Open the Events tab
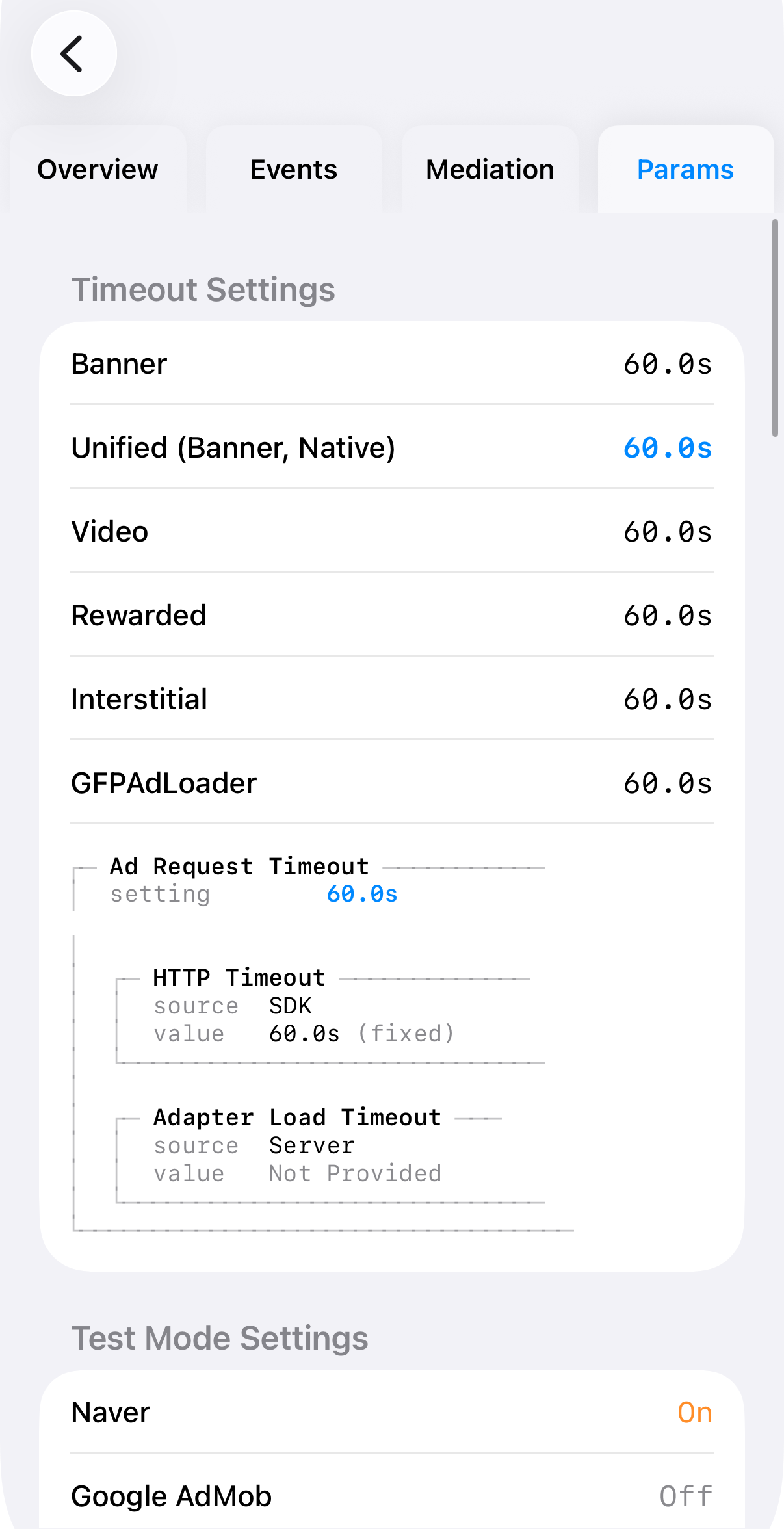This screenshot has height=1529, width=784. (294, 170)
